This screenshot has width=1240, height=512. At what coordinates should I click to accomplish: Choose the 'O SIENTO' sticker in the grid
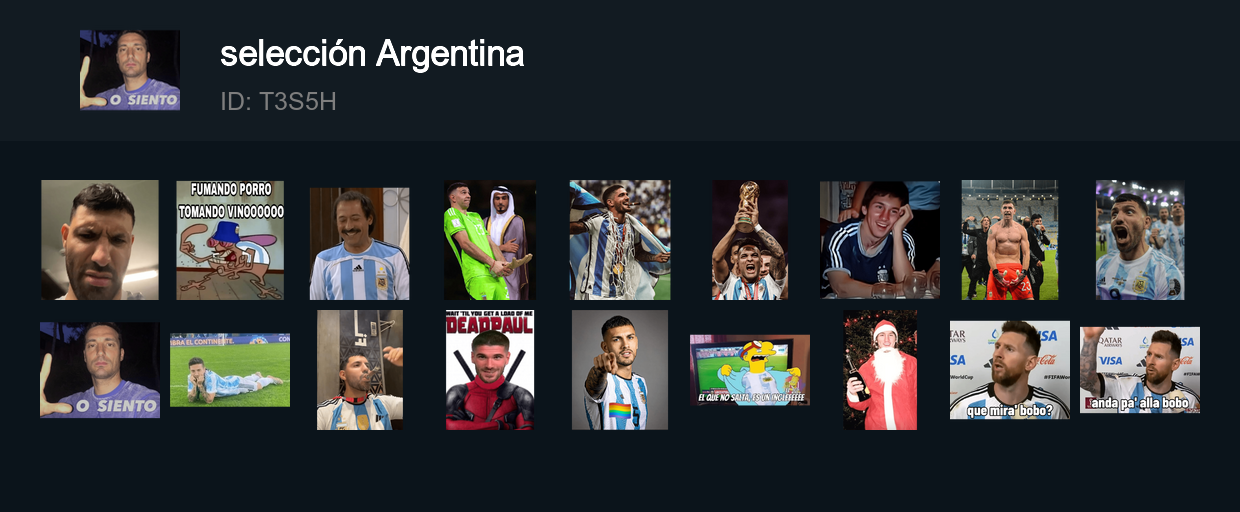(x=100, y=370)
